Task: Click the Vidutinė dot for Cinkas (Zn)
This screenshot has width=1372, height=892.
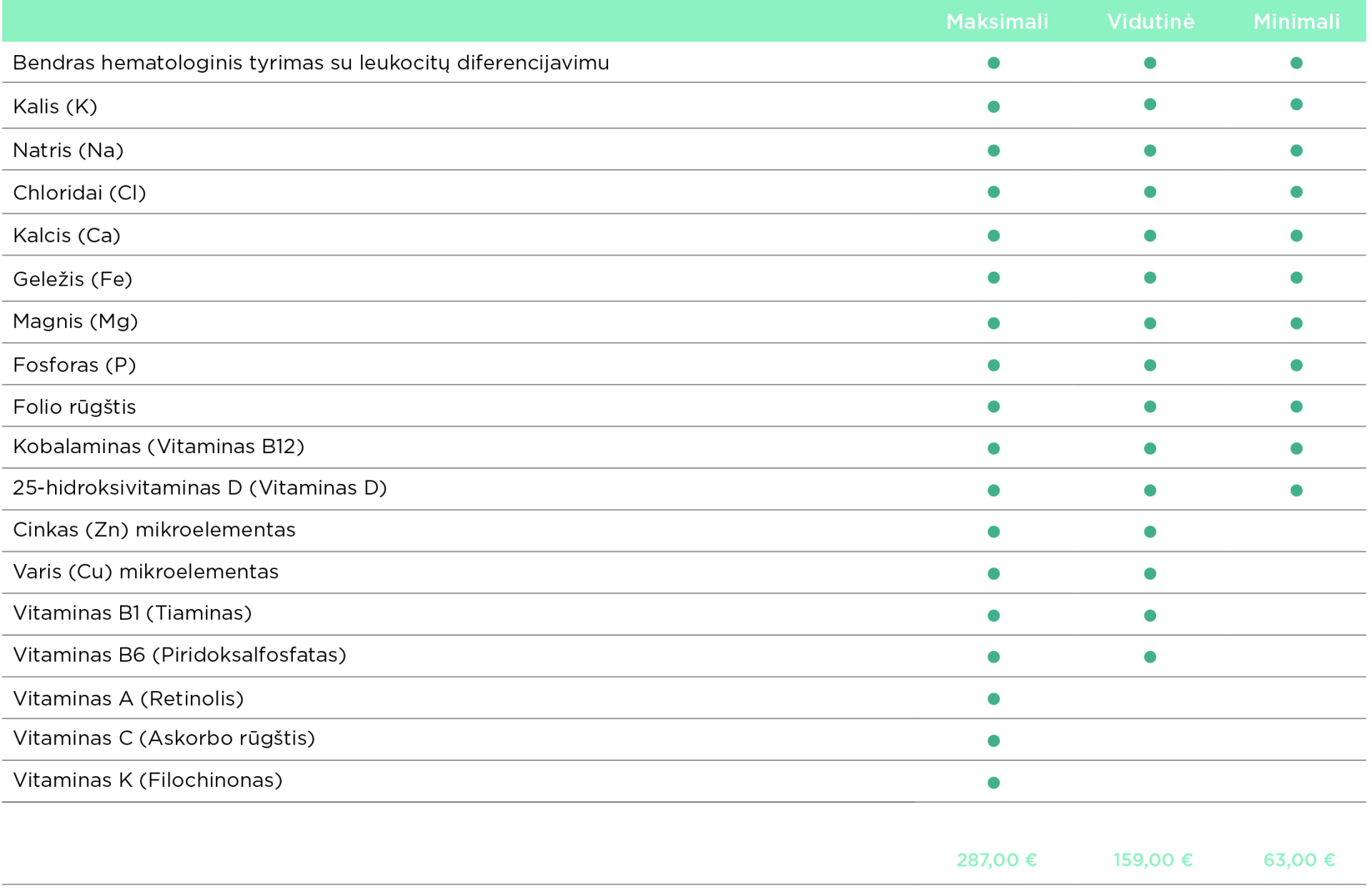Action: pyautogui.click(x=1150, y=532)
